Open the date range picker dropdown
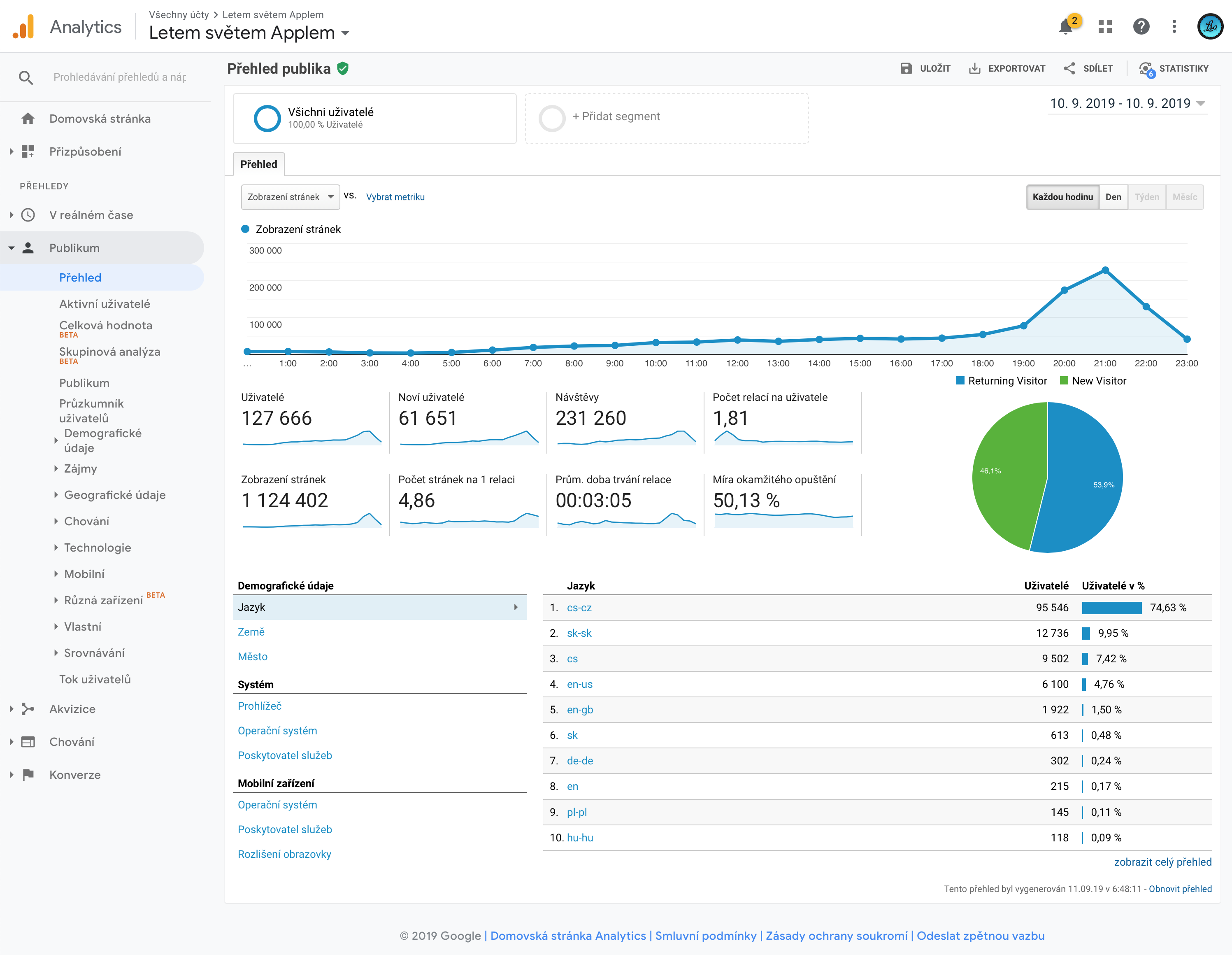1232x955 pixels. click(1127, 103)
